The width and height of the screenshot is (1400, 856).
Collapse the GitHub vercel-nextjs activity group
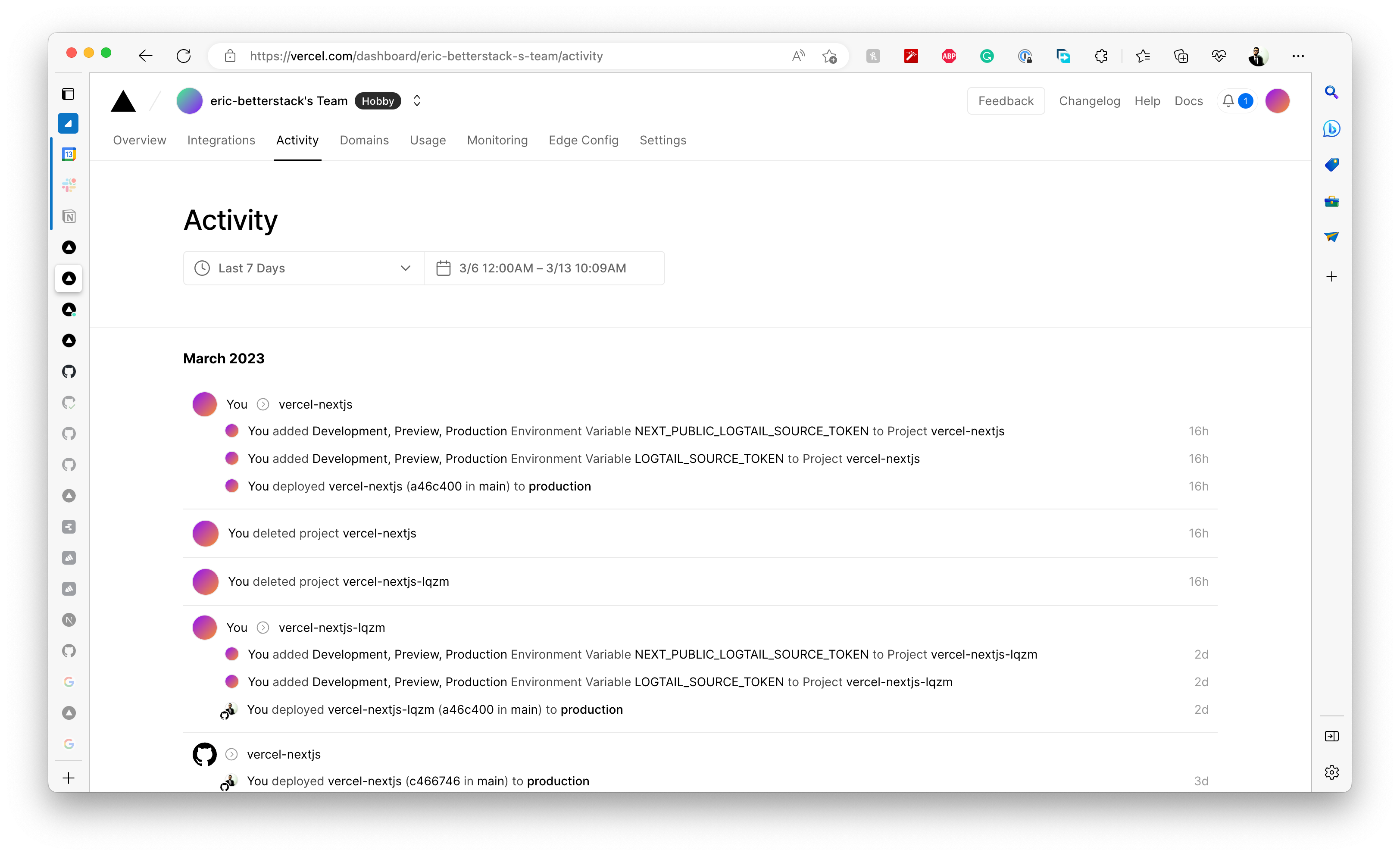(231, 754)
